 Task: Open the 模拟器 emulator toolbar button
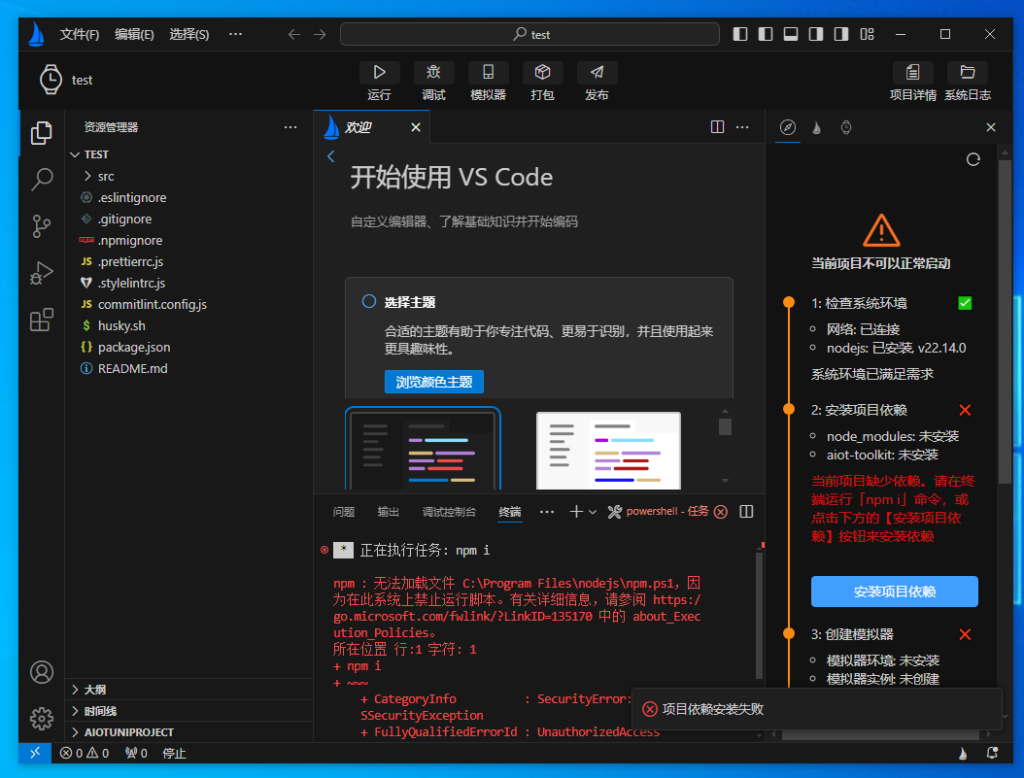pyautogui.click(x=488, y=82)
